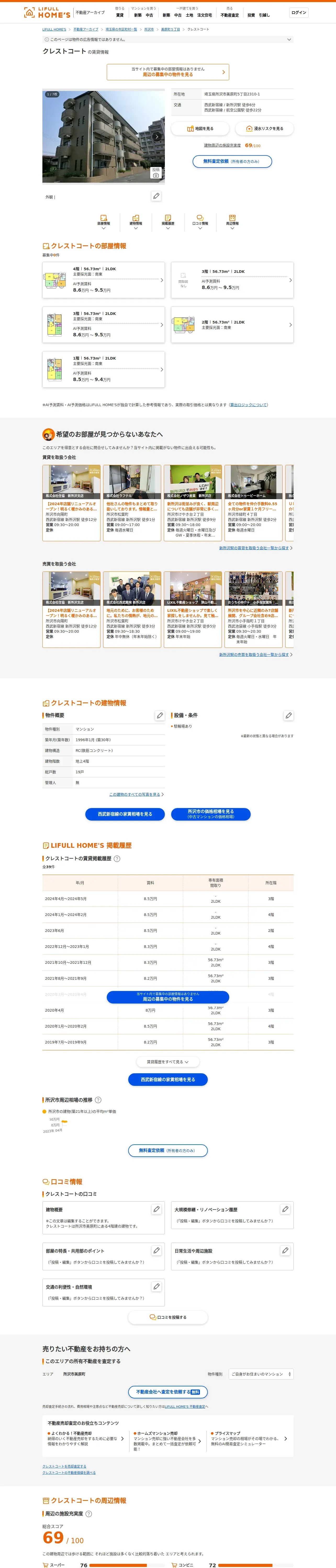This screenshot has height=1568, width=336.
Task: Open 新所沢駅の賃貸を取り扱う会社一覧 link
Action: tap(254, 548)
